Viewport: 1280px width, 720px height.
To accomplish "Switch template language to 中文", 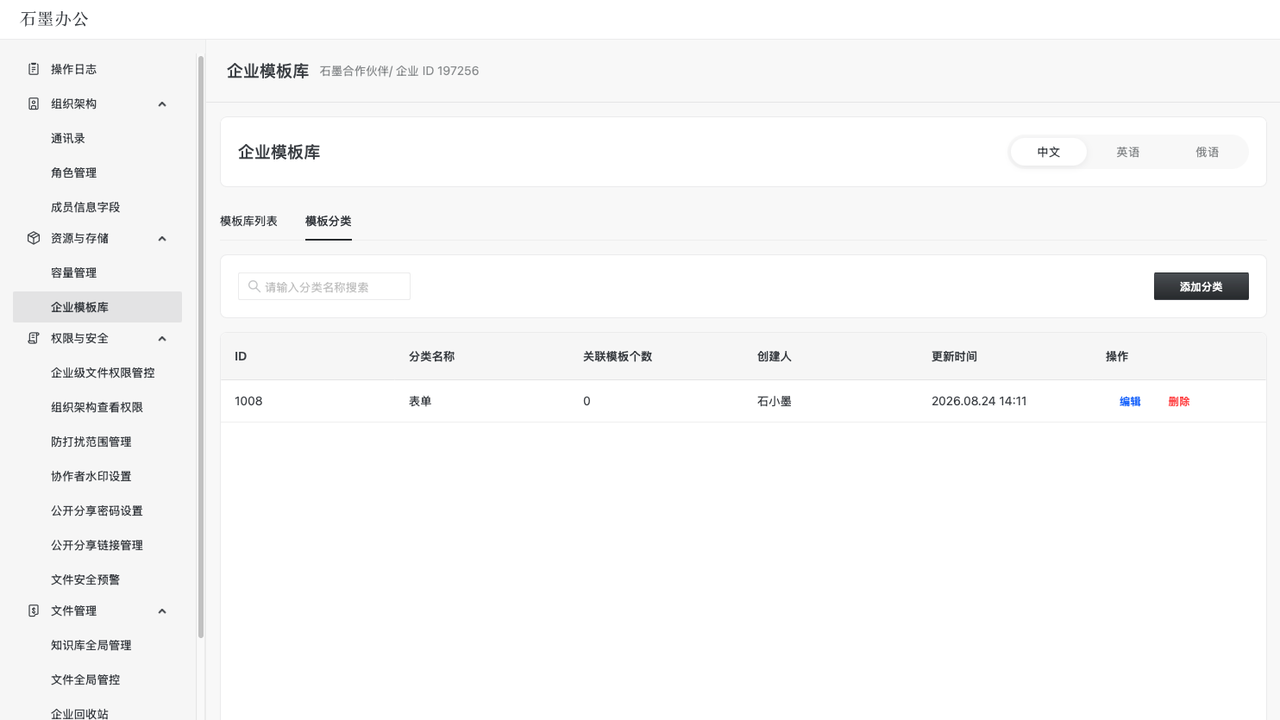I will [x=1048, y=152].
